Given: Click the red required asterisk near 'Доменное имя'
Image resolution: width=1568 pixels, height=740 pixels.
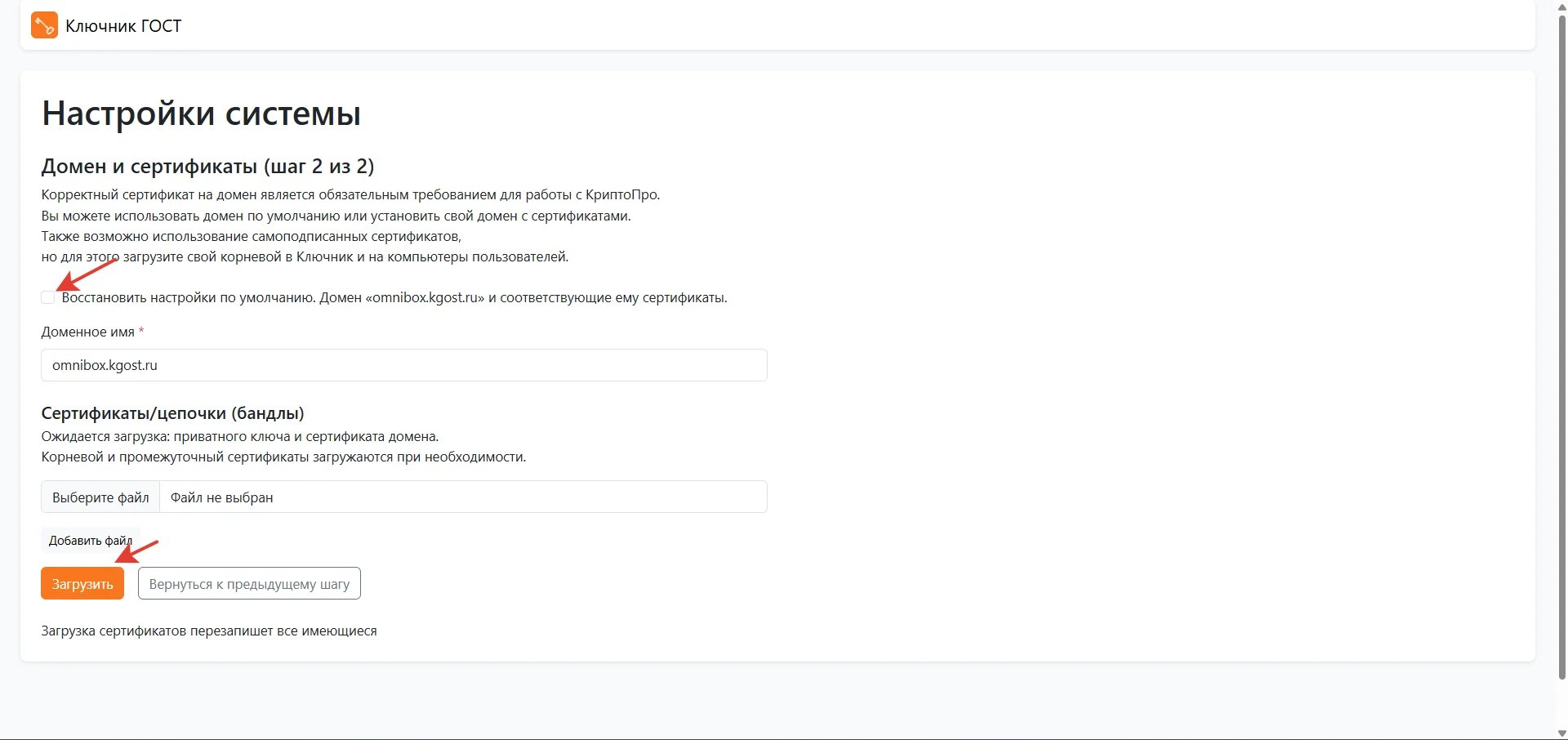Looking at the screenshot, I should coord(141,331).
